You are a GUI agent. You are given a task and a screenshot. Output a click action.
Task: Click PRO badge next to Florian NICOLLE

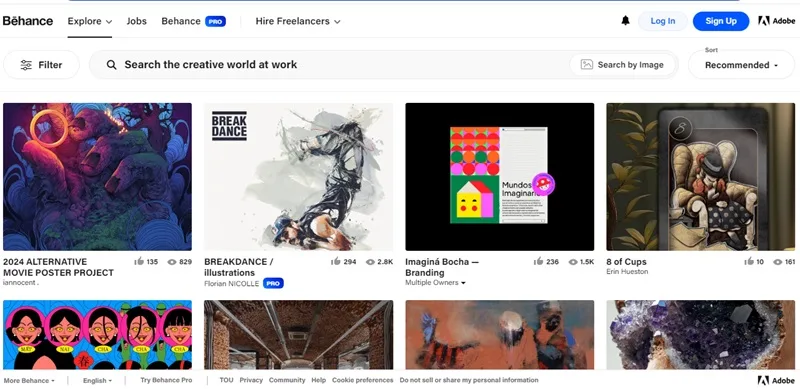pyautogui.click(x=273, y=283)
